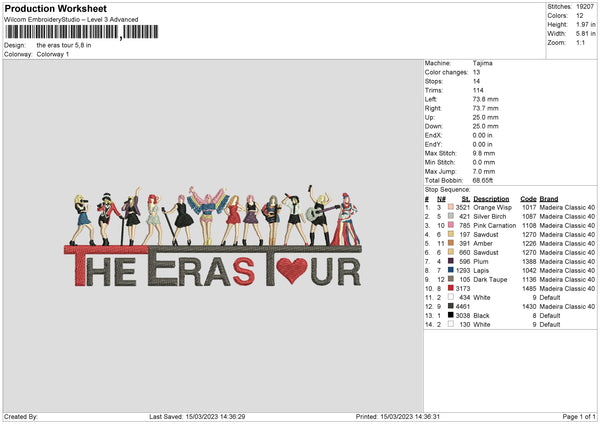600x424 pixels.
Task: Click the 'Down:' label
Action: (434, 126)
